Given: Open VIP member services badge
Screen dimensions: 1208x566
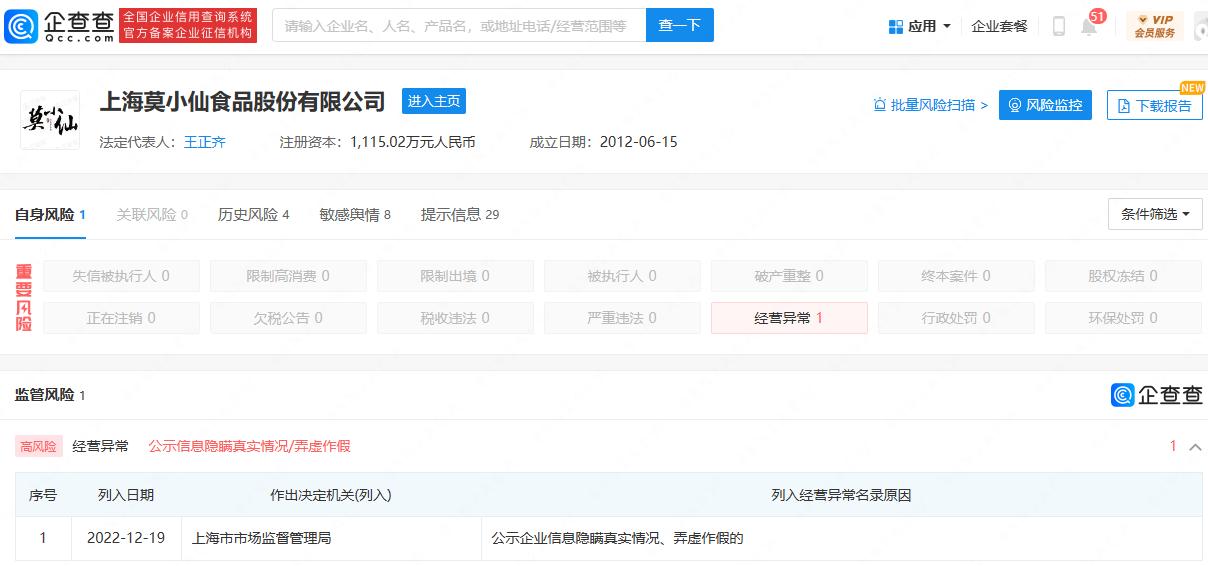Looking at the screenshot, I should point(1154,26).
